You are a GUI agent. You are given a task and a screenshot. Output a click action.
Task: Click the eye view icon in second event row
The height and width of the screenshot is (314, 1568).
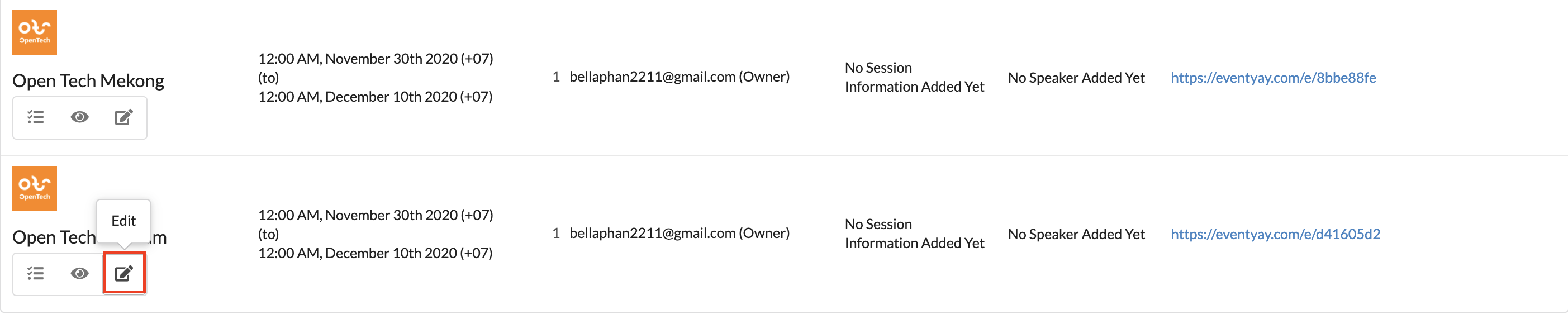[x=80, y=273]
